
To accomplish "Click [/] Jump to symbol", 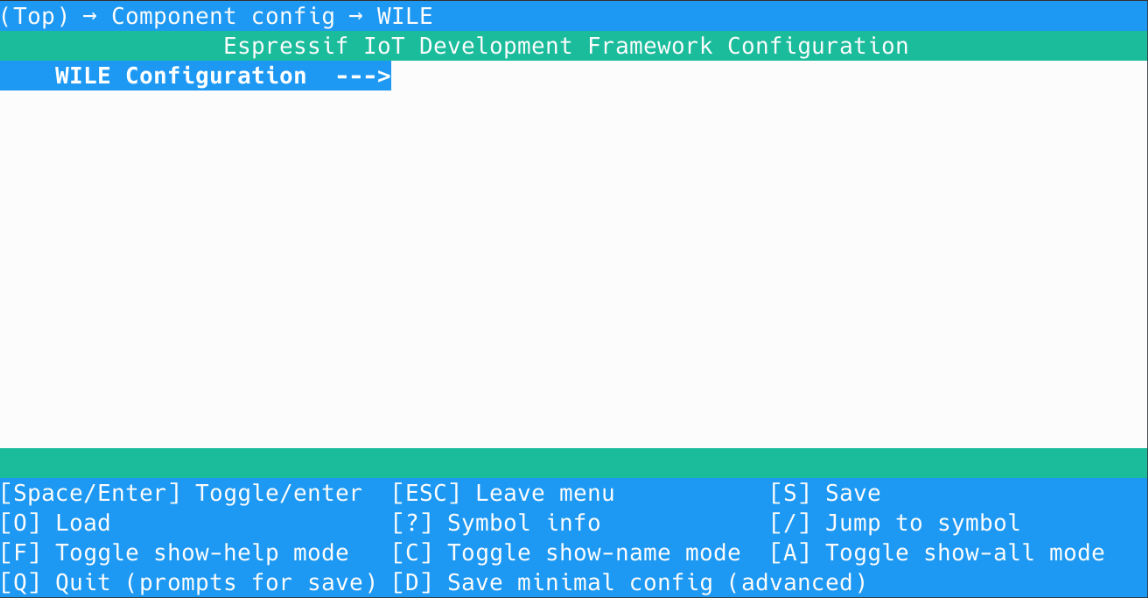I will click(895, 523).
